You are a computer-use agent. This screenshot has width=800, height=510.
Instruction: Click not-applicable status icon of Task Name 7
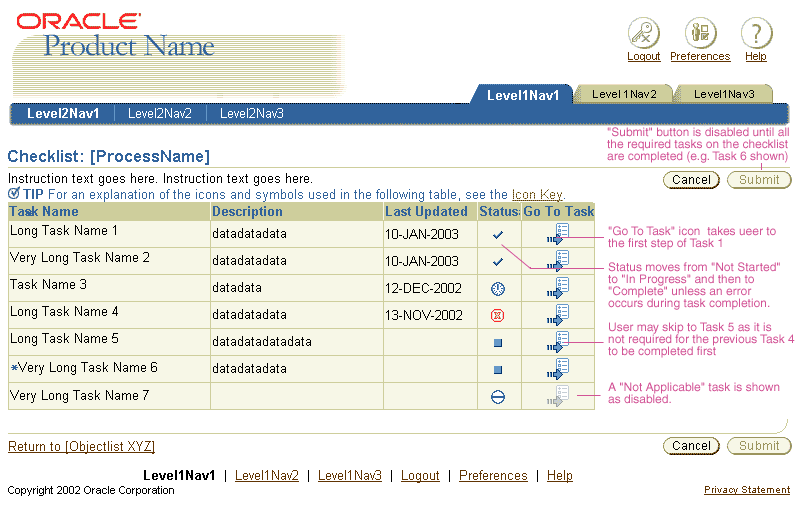[498, 397]
